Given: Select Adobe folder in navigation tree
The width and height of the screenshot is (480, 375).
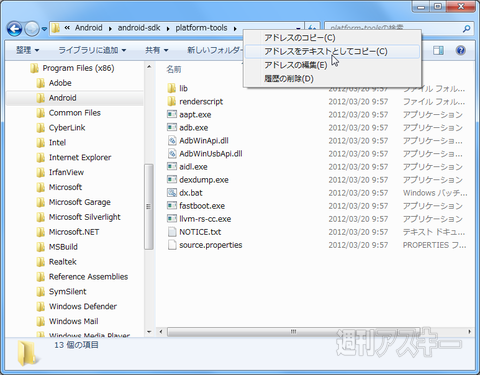Looking at the screenshot, I should (60, 83).
